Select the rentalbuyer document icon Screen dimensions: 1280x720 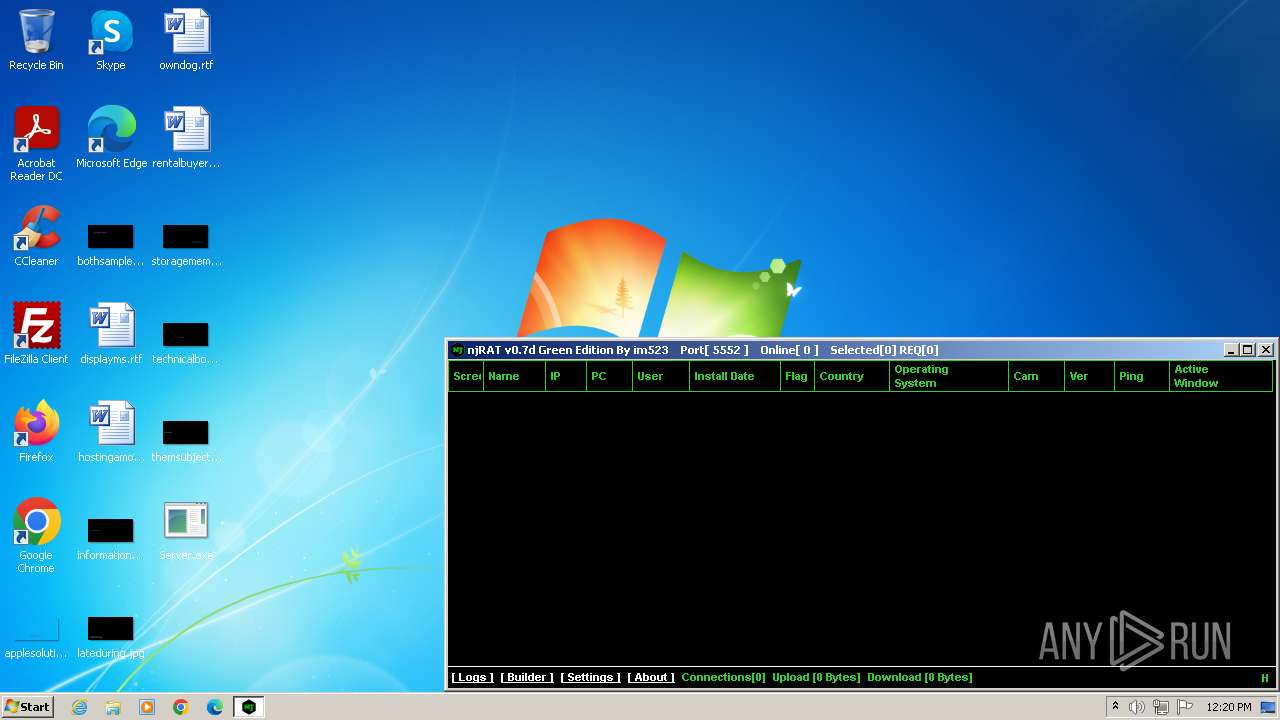tap(186, 138)
